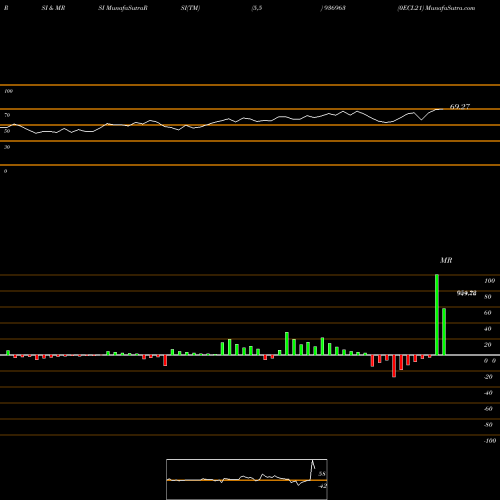Click the 'SI & MR' header text
The image size is (500, 500).
[x=53, y=8]
